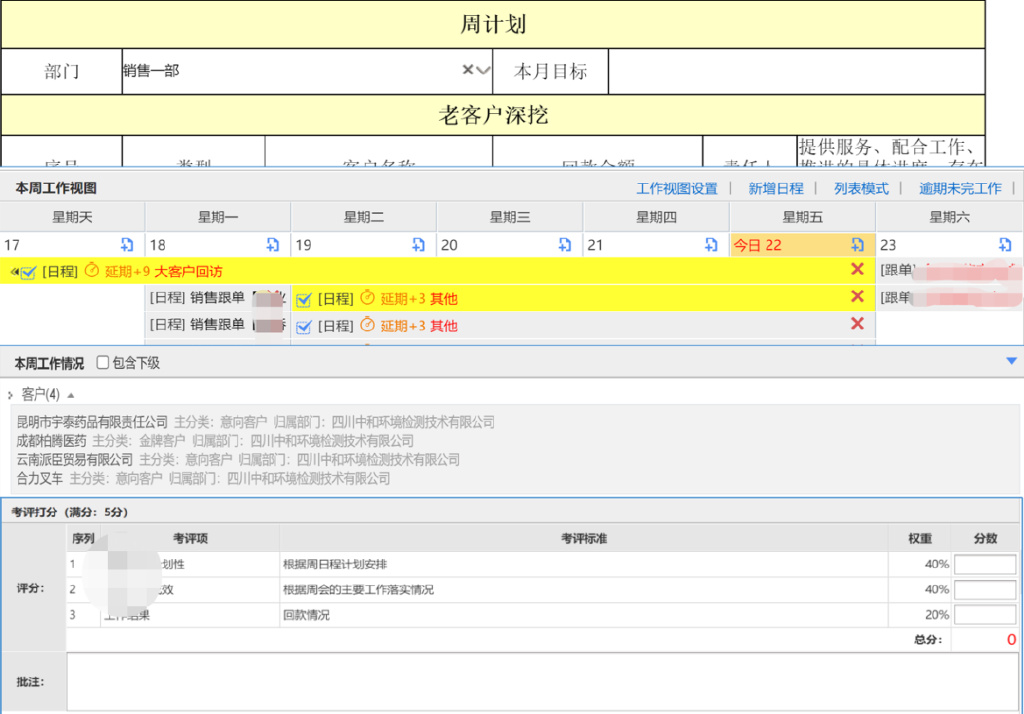Click 新增日程 to add schedule

click(x=776, y=188)
